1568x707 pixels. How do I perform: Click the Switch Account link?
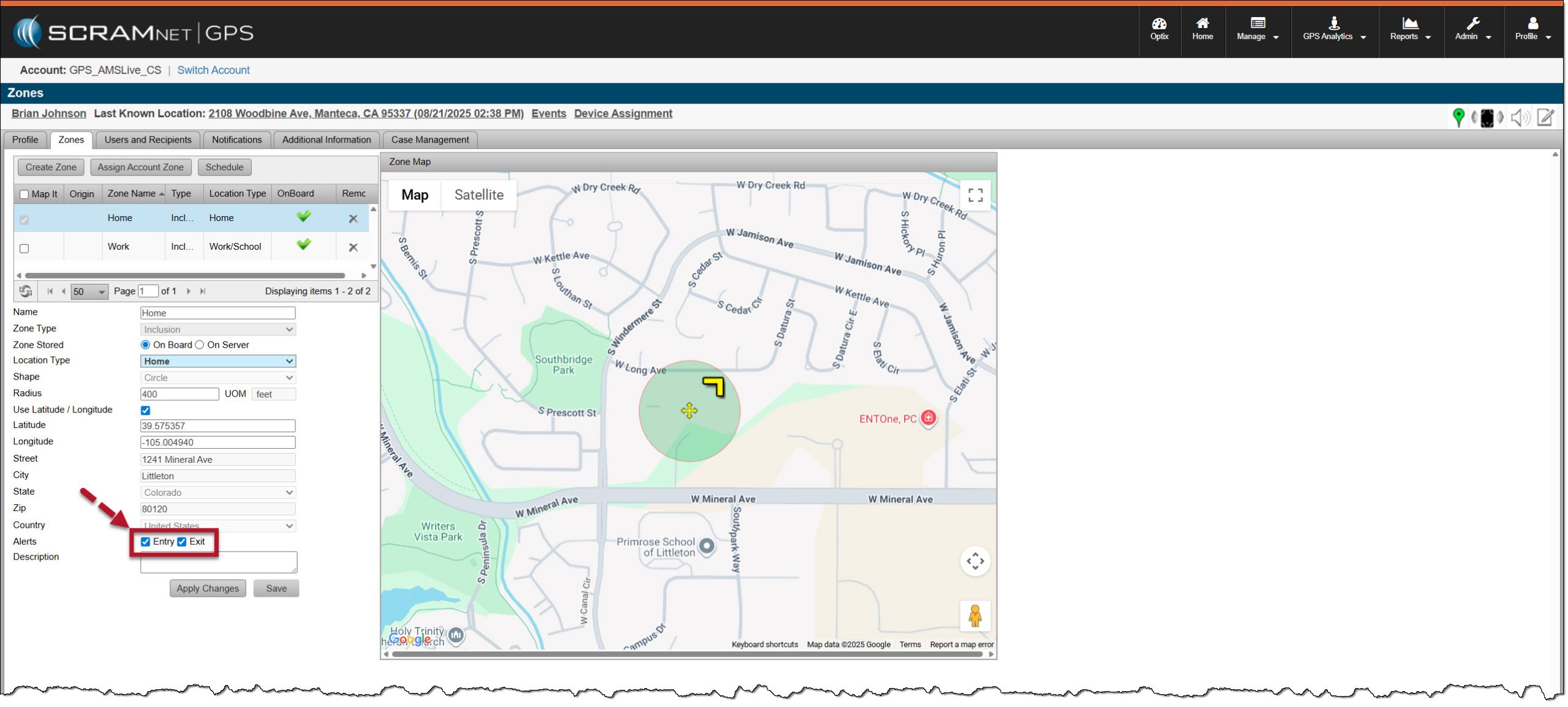[x=213, y=70]
